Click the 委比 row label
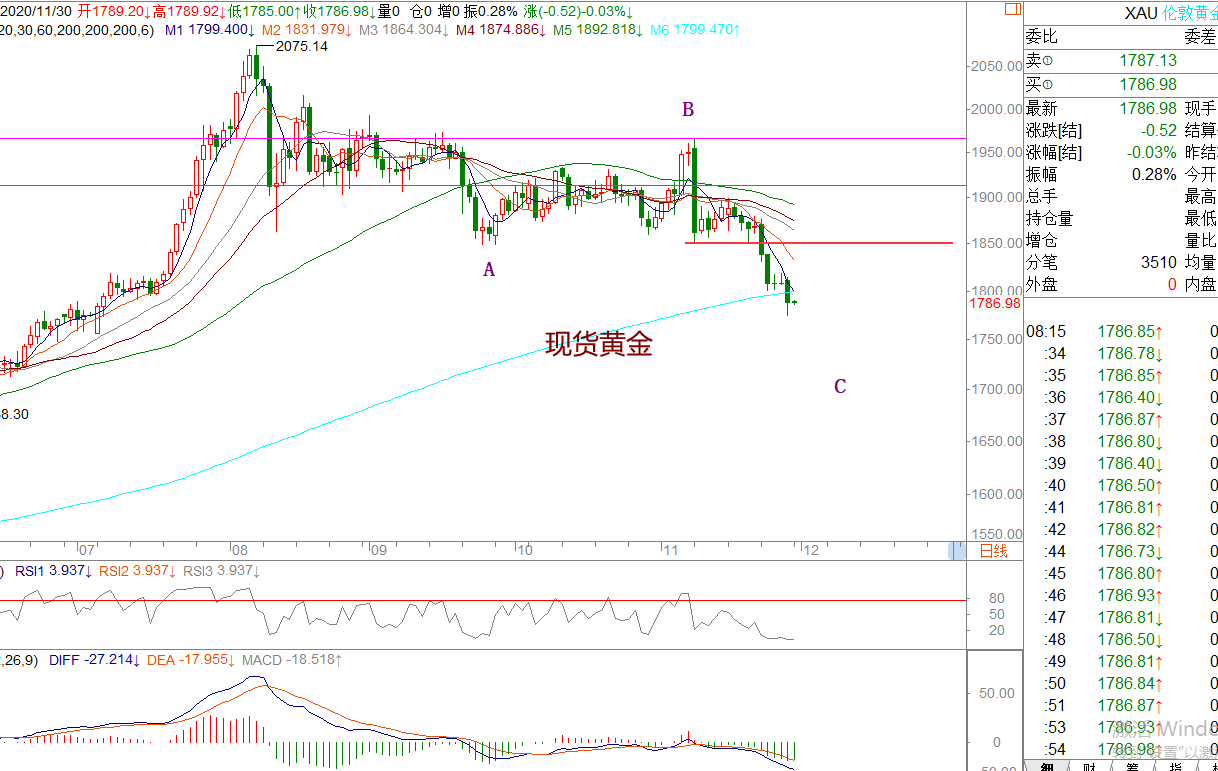The height and width of the screenshot is (771, 1218). click(1041, 37)
